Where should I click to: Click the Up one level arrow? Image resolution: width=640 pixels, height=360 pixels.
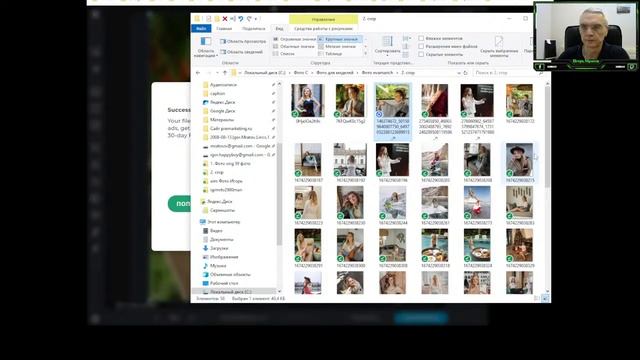point(225,73)
